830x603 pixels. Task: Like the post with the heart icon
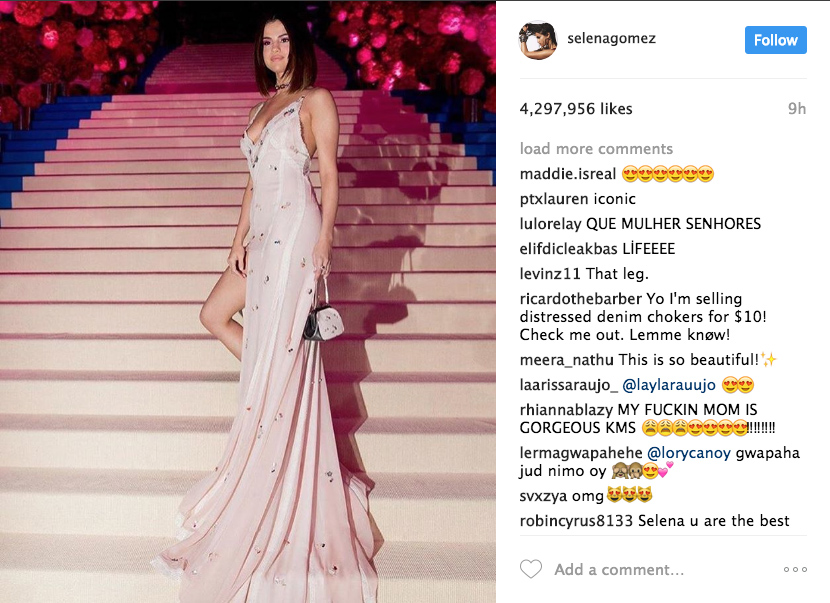click(531, 569)
